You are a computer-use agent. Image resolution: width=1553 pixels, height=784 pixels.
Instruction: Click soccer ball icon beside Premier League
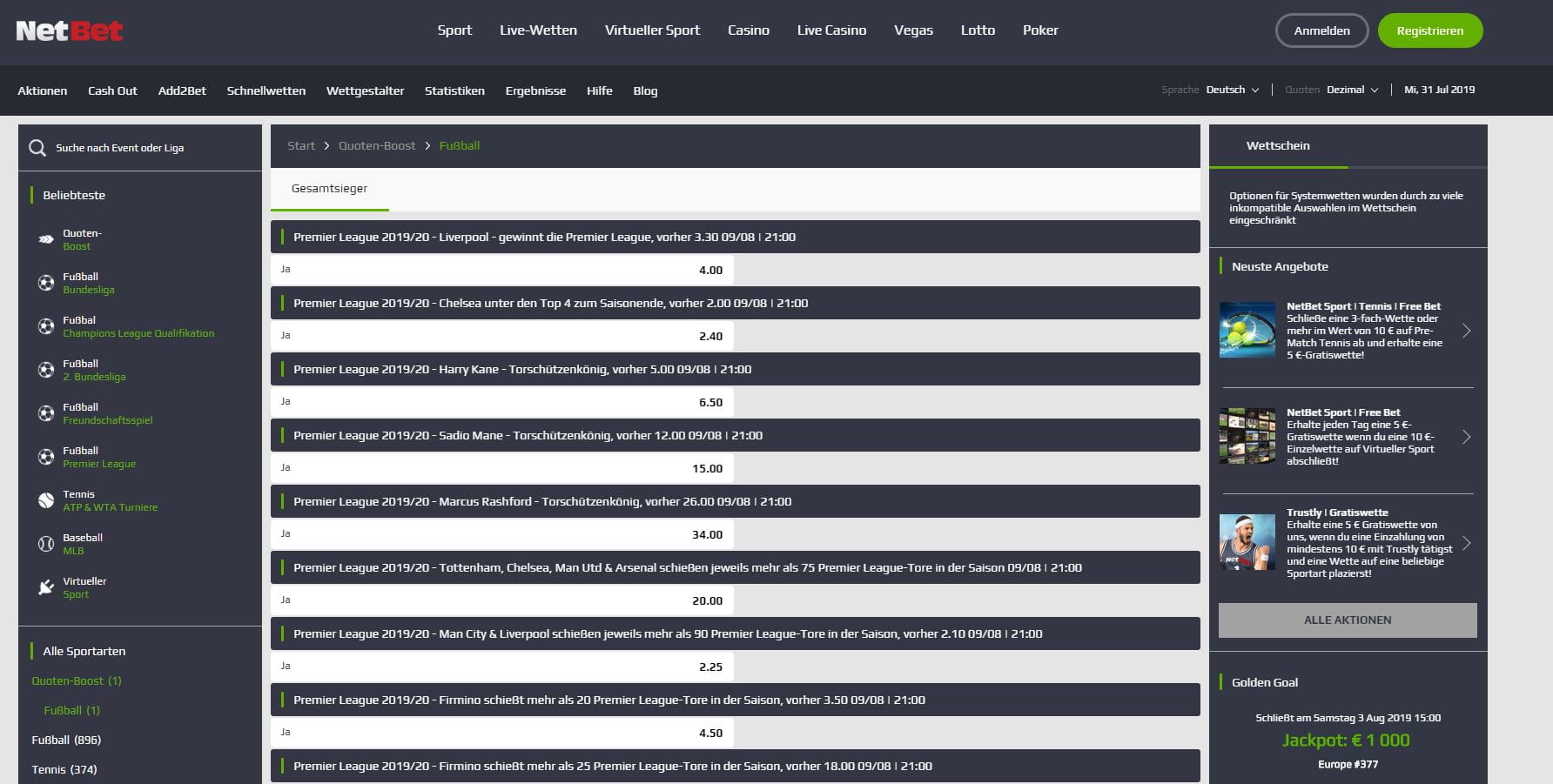click(46, 457)
